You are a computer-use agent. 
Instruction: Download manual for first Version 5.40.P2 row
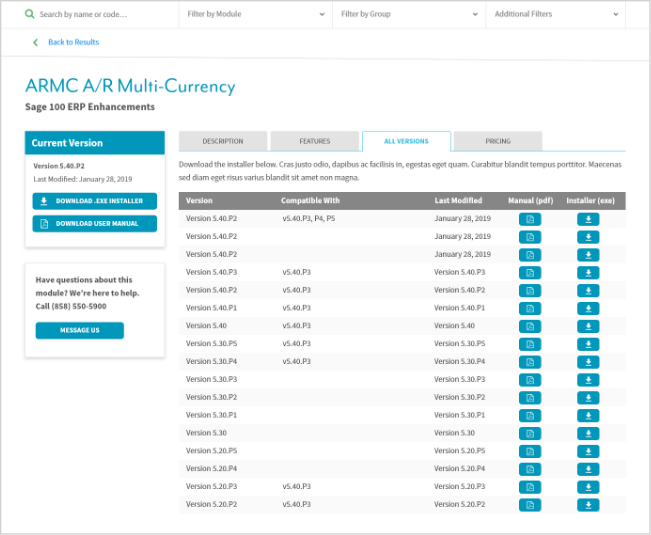coord(530,219)
